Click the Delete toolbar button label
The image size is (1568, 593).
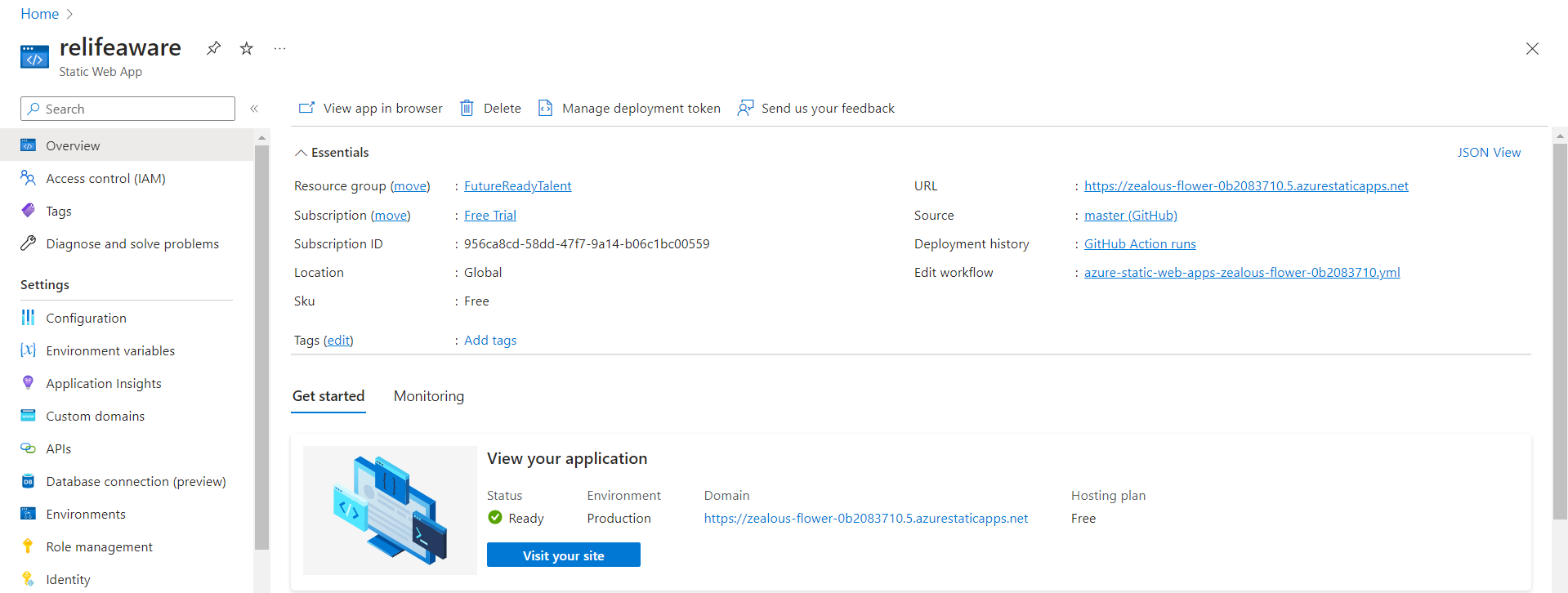[x=503, y=109]
